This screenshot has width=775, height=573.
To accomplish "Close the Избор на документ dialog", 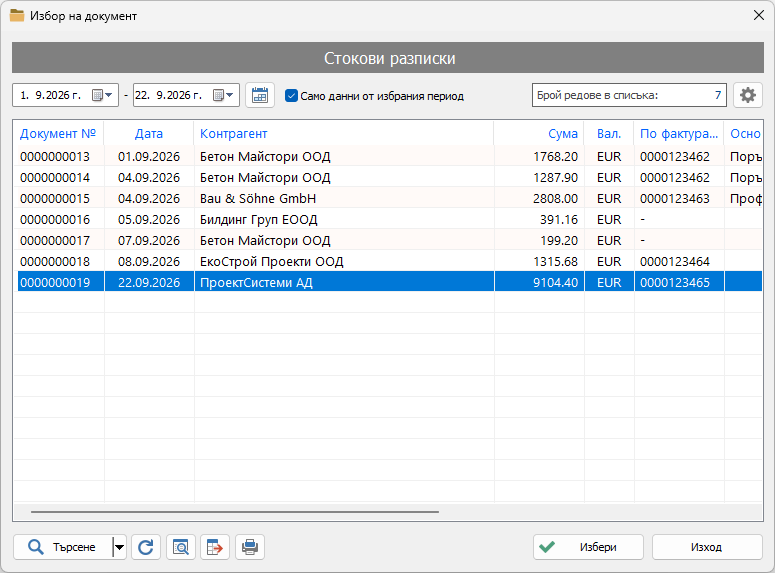I will (x=759, y=15).
